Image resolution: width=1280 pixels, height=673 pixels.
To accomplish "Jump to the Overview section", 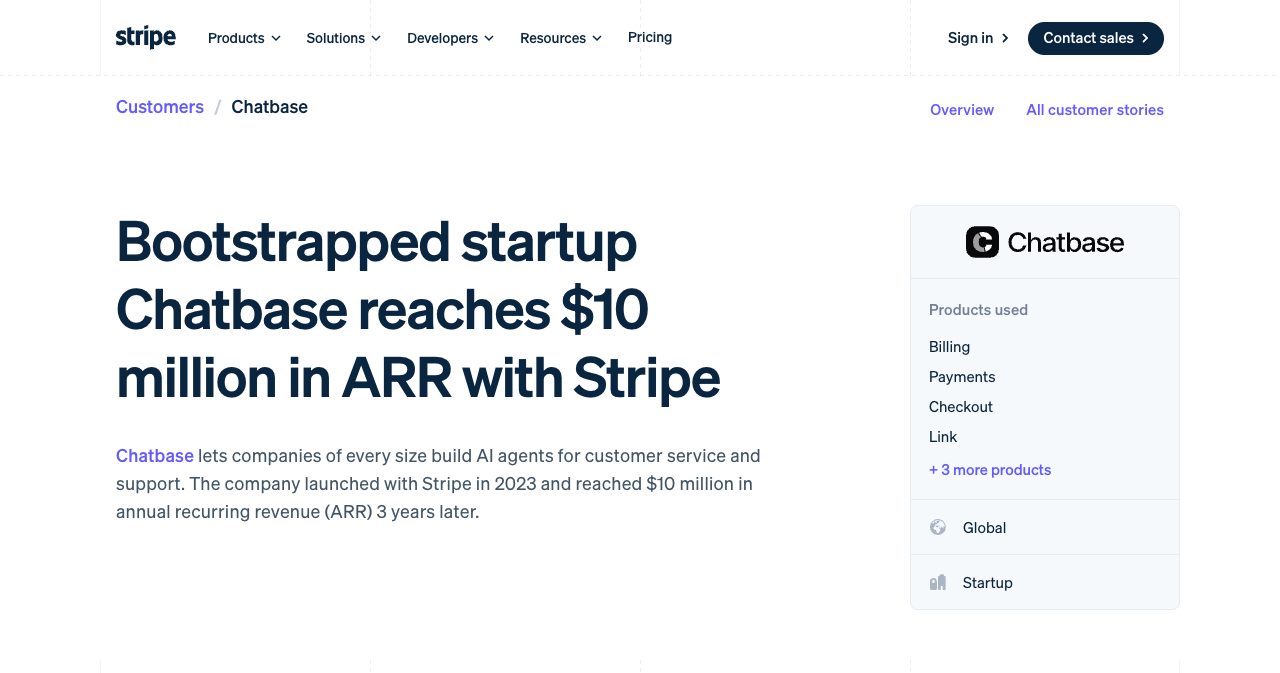I will pos(962,110).
